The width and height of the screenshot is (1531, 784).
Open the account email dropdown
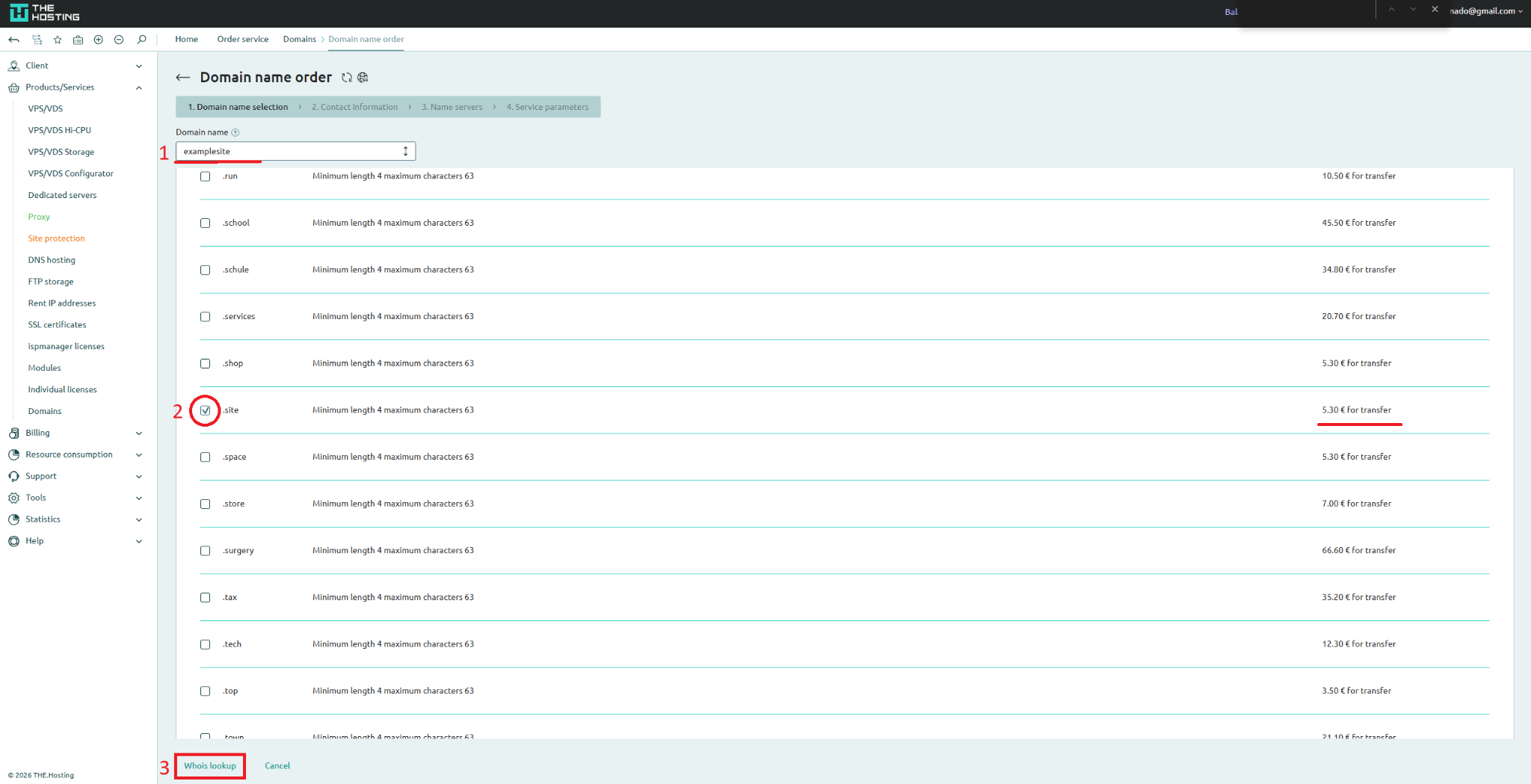coord(1486,11)
